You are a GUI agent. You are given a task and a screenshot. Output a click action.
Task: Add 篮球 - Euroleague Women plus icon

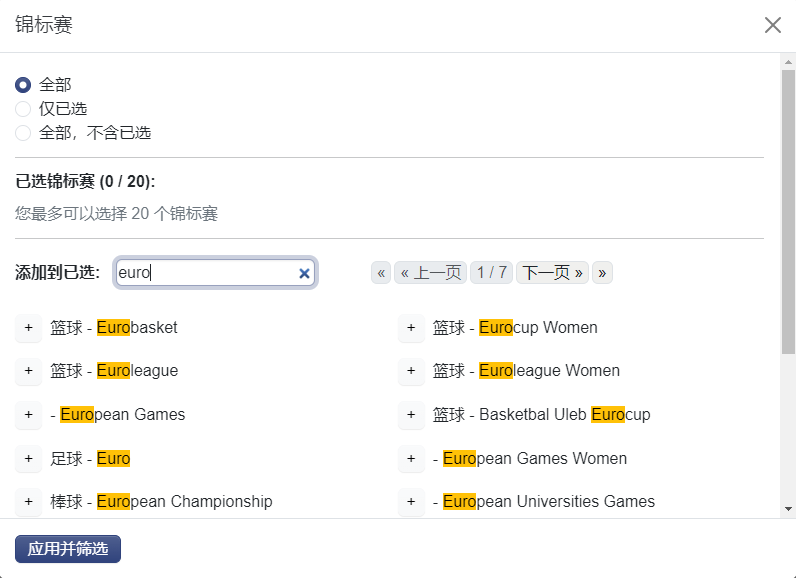[x=411, y=371]
